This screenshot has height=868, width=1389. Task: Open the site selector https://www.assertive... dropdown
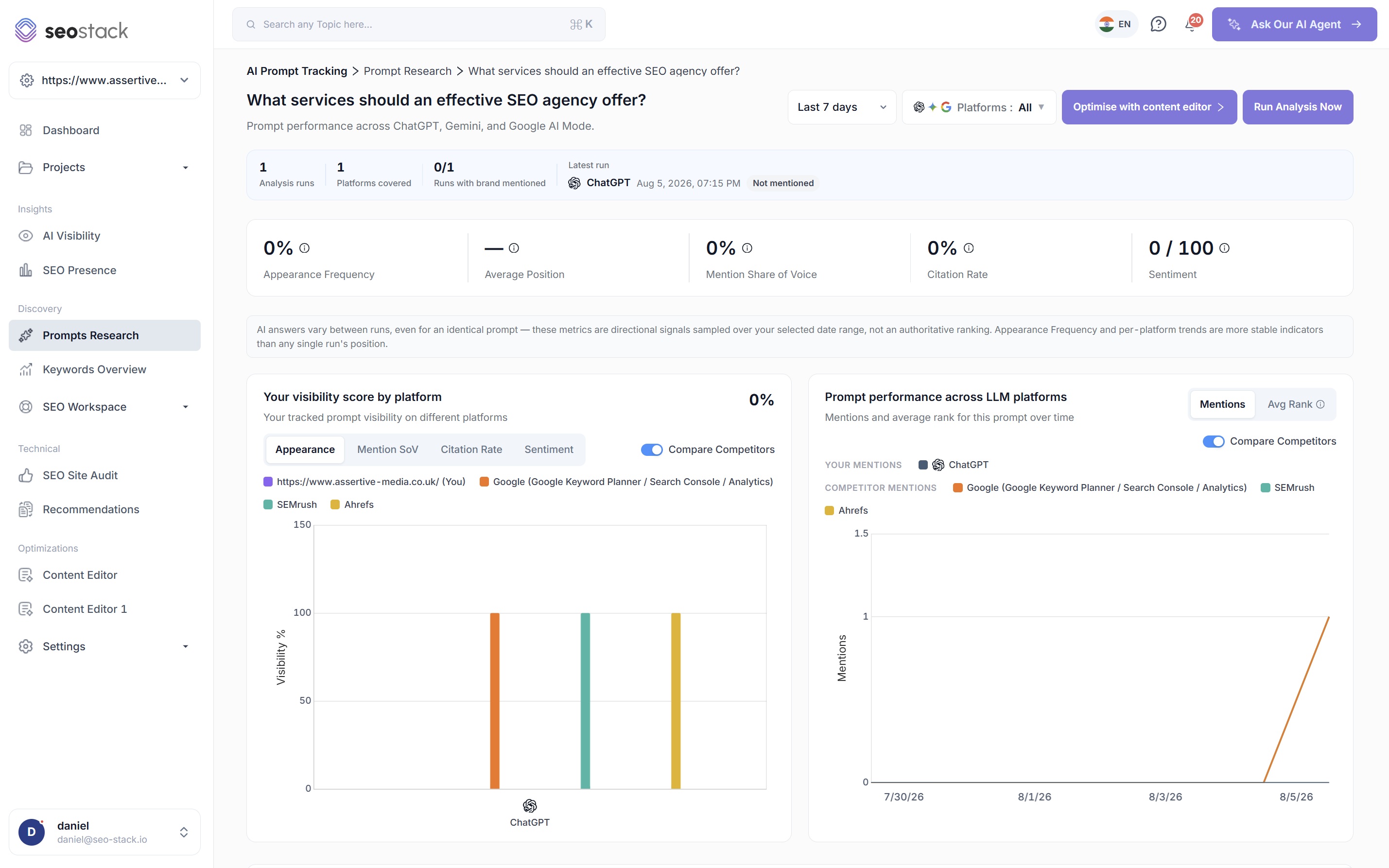[104, 80]
